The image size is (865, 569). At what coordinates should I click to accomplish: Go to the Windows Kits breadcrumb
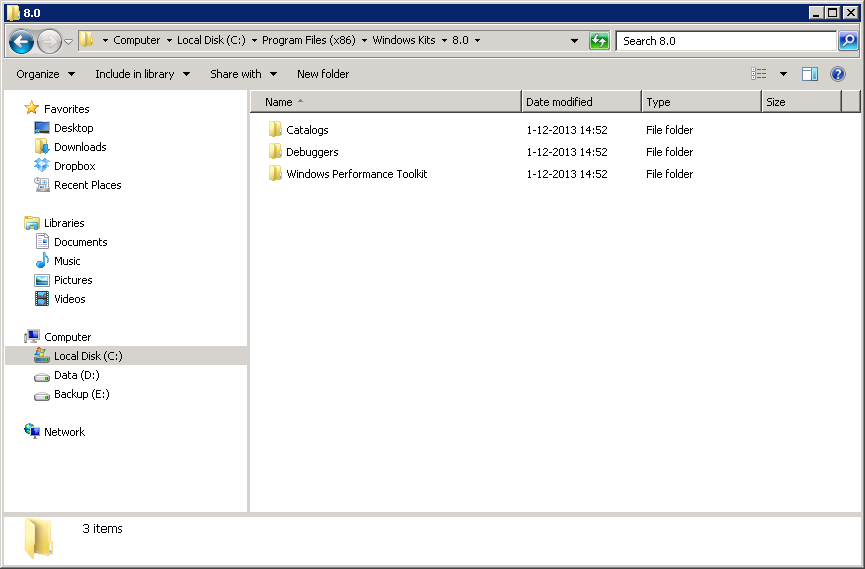tap(404, 40)
